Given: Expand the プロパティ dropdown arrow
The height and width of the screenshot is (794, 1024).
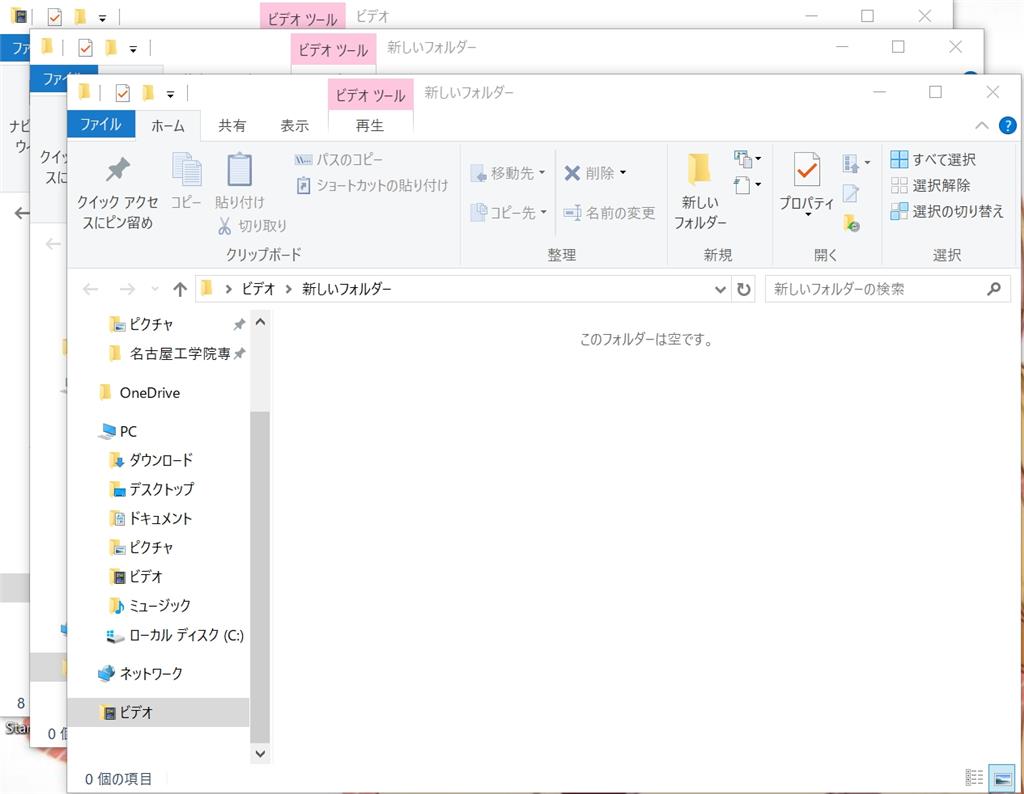Looking at the screenshot, I should pos(807,215).
